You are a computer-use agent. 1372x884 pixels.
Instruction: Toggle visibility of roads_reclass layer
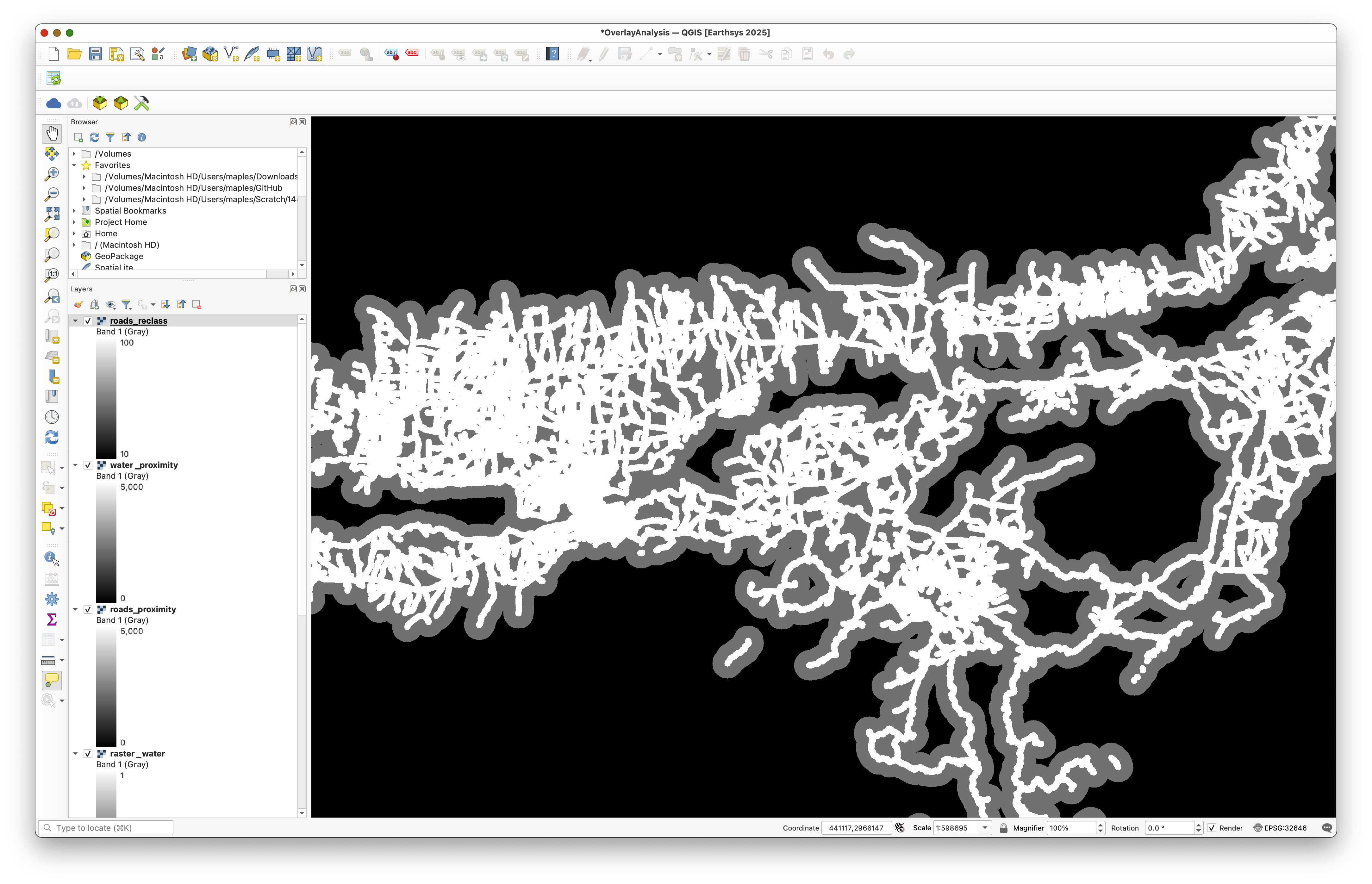[88, 321]
